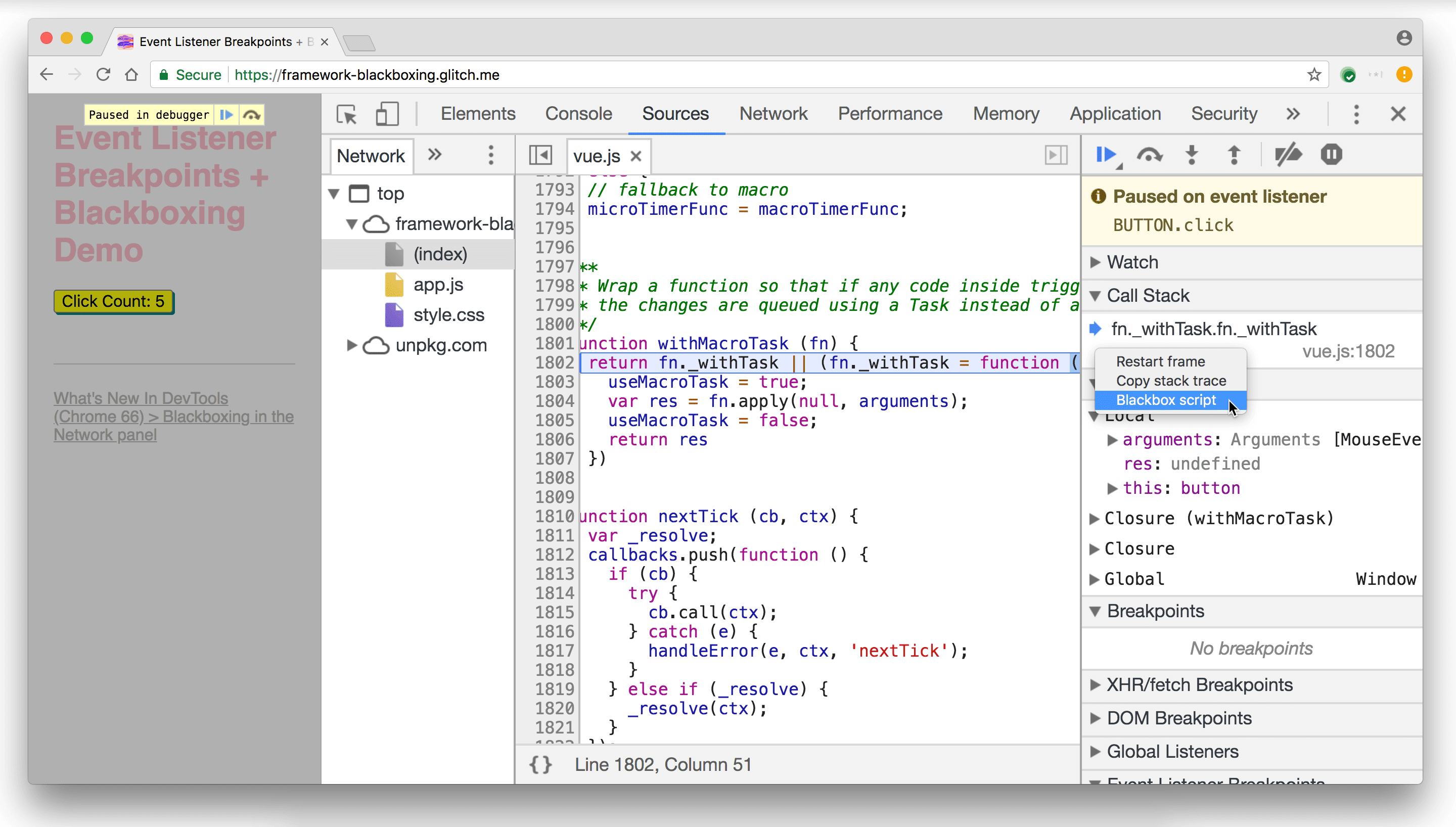
Task: Click the Show navigator panel icon
Action: [x=540, y=156]
